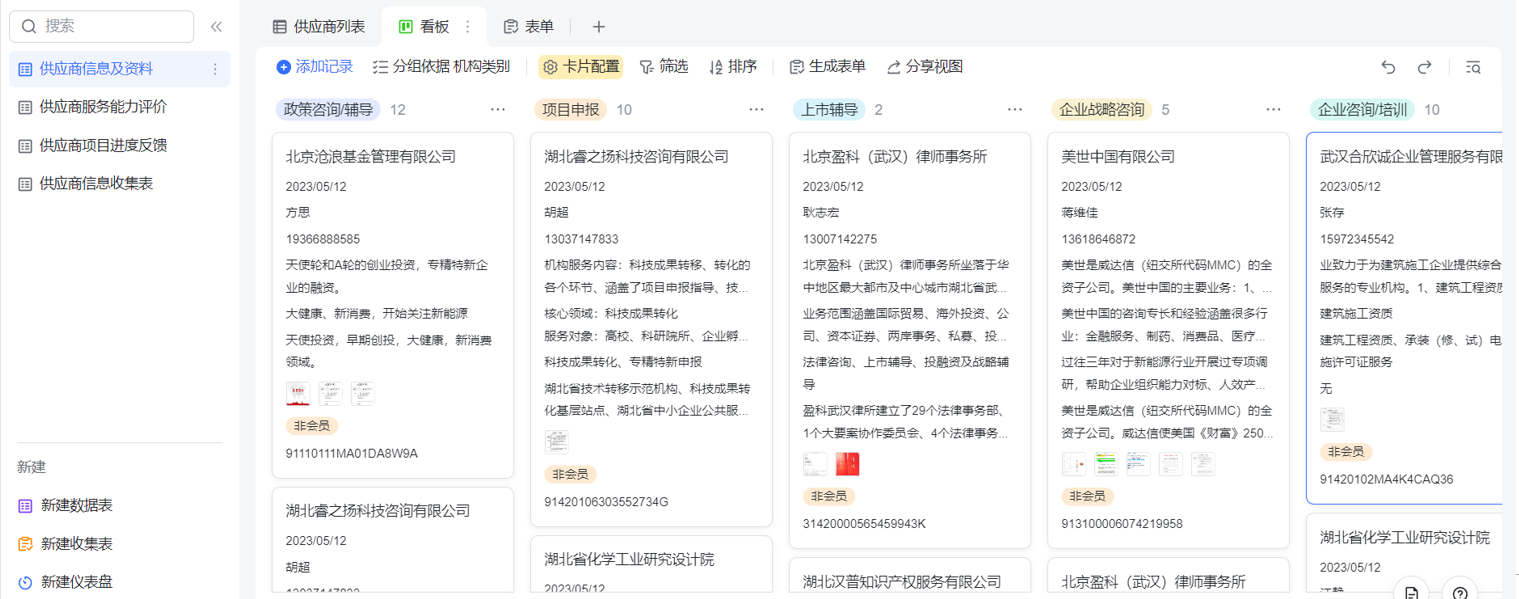
Task: Open attachment thumbnail in 武汉合欣诚 card
Action: point(1332,419)
